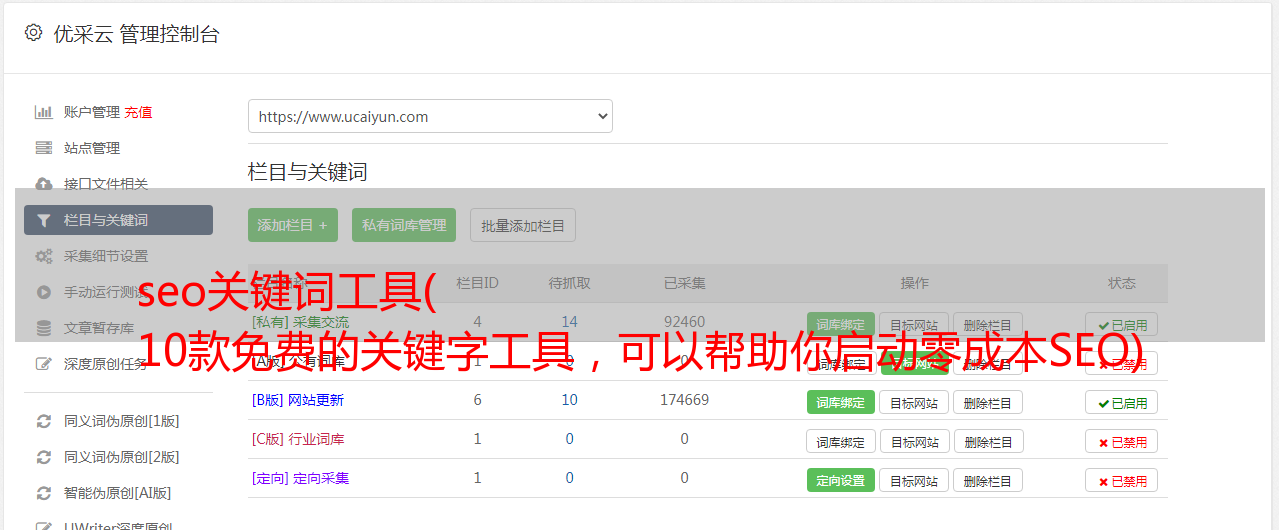The height and width of the screenshot is (530, 1279).
Task: Open 智能伪原创[AI版] in the sidebar
Action: [x=118, y=493]
